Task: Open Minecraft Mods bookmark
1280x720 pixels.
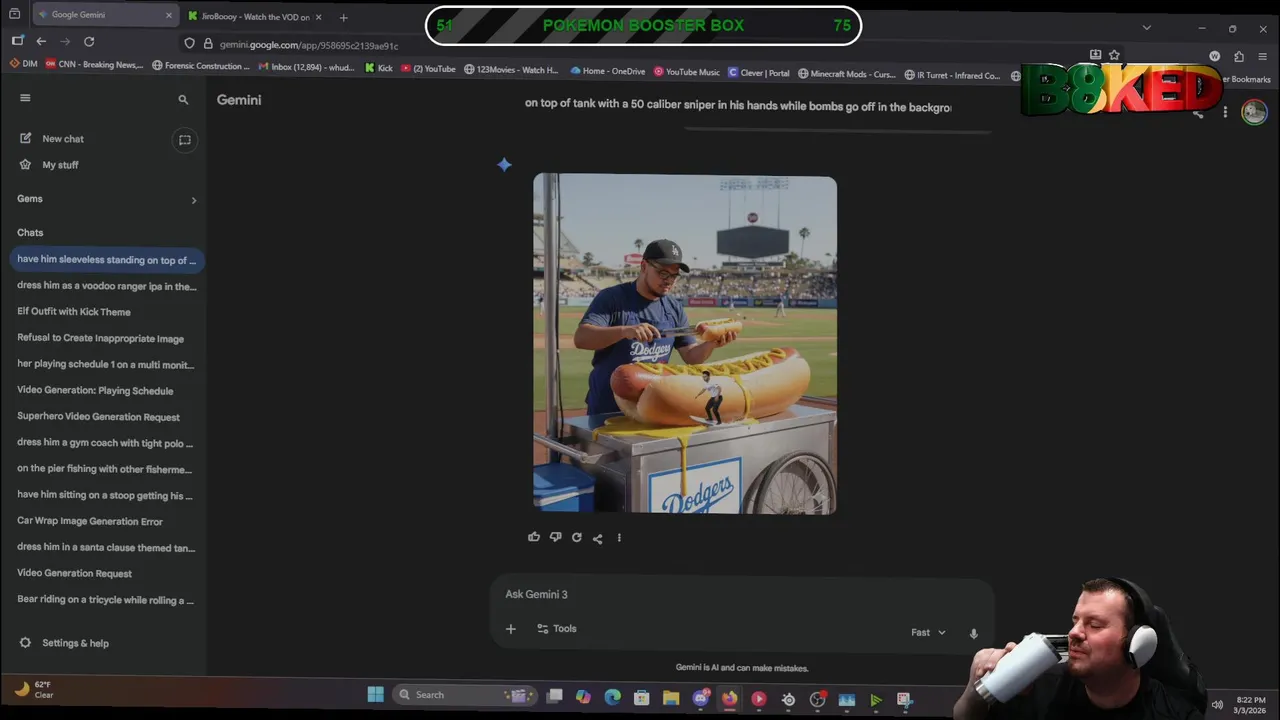Action: [x=846, y=74]
